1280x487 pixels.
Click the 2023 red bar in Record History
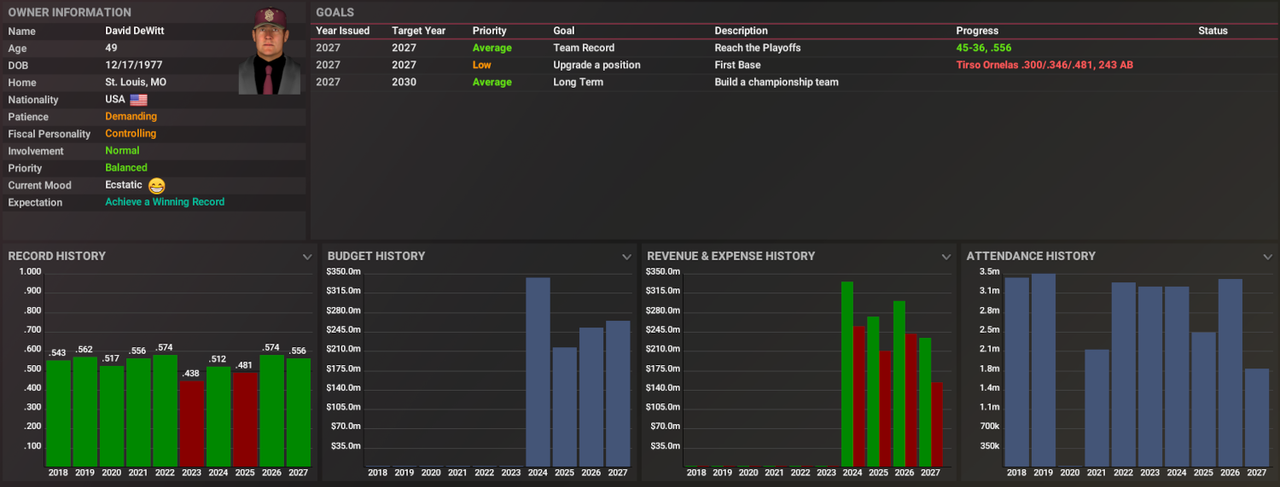(191, 423)
